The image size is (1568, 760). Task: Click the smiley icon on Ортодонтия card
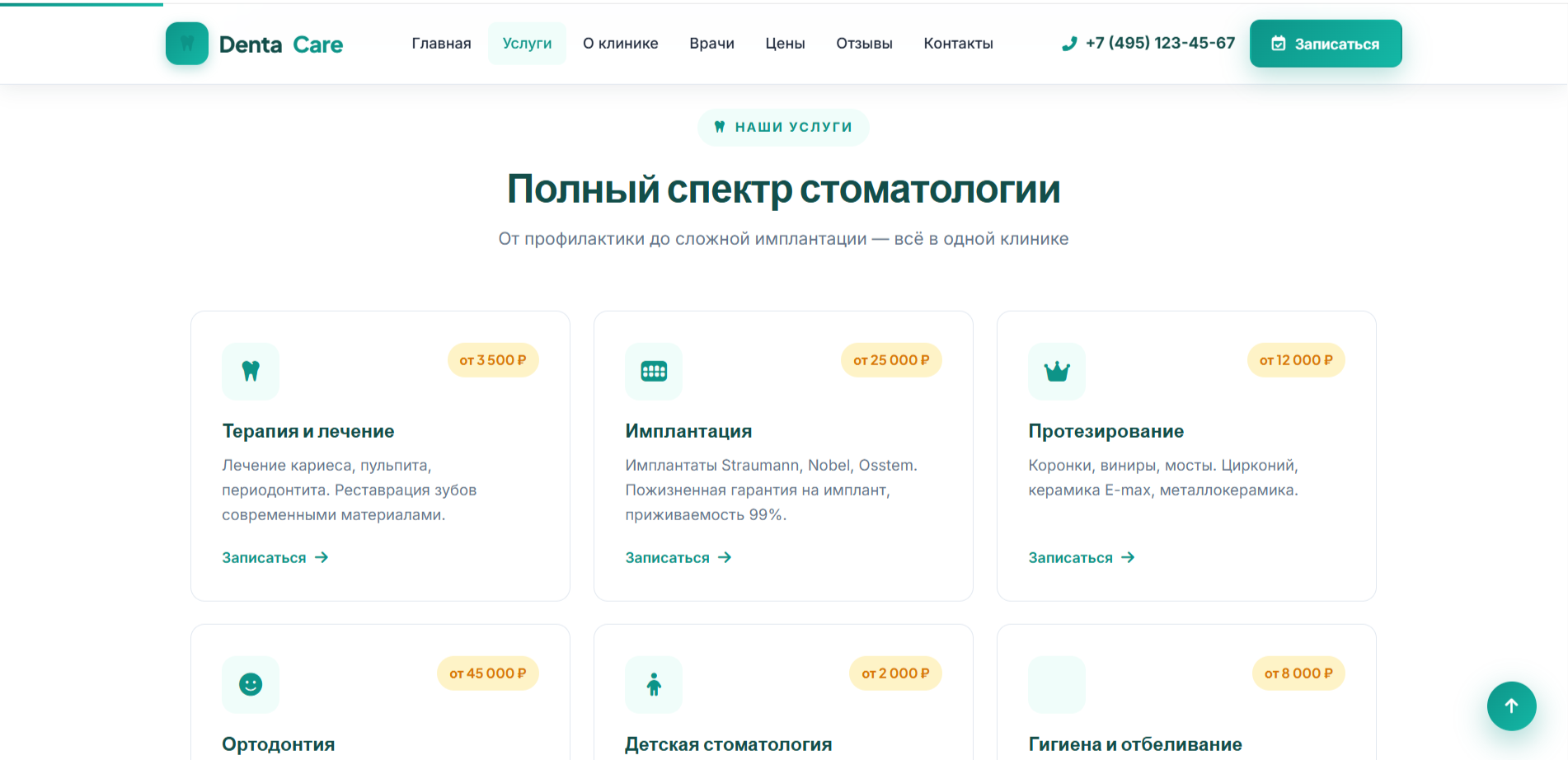point(251,685)
